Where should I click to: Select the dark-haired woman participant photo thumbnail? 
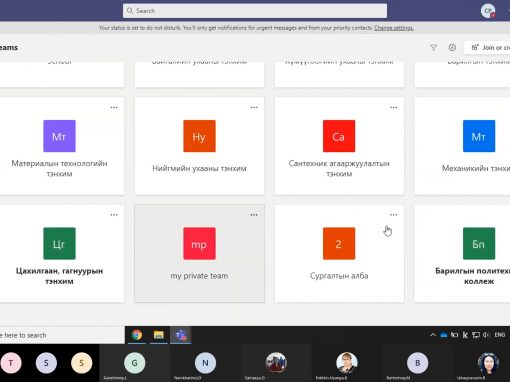(x=488, y=363)
